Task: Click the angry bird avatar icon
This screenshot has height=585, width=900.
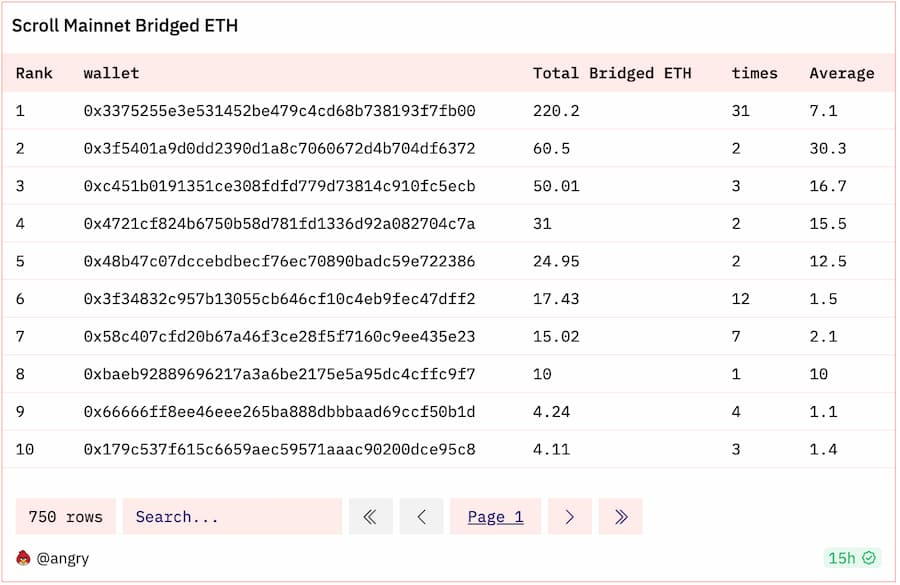Action: [23, 558]
